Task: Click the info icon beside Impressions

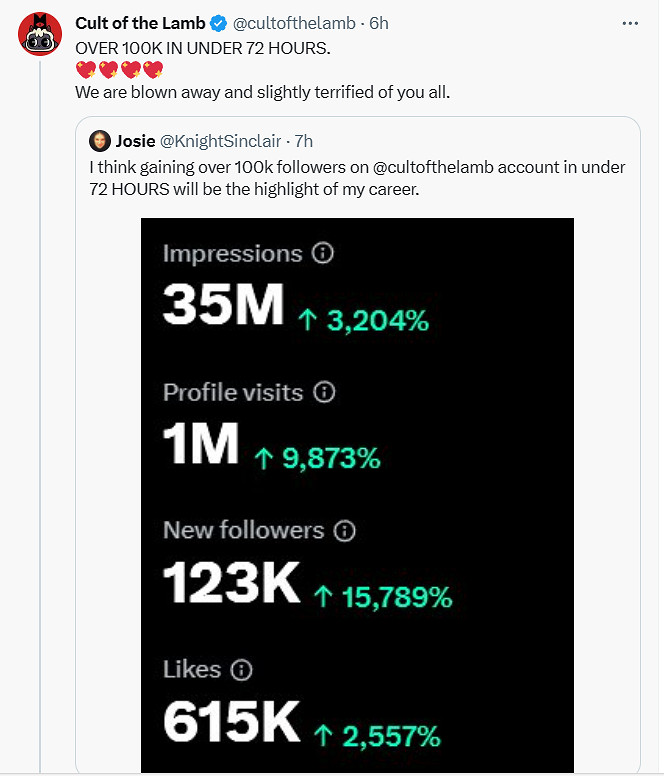Action: point(322,254)
